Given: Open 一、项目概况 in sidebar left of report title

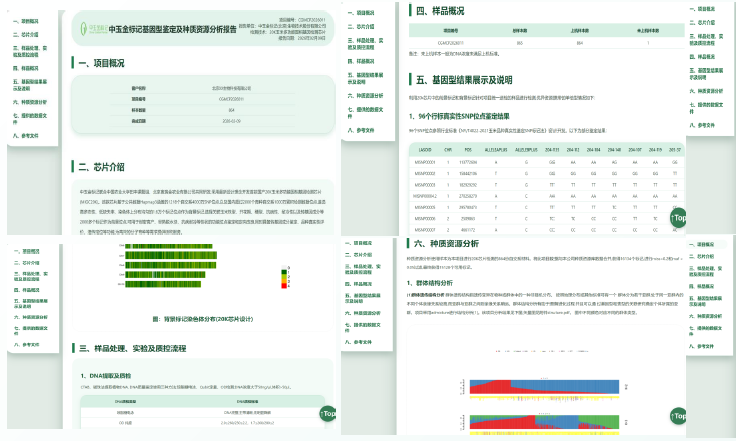Looking at the screenshot, I should (26, 22).
